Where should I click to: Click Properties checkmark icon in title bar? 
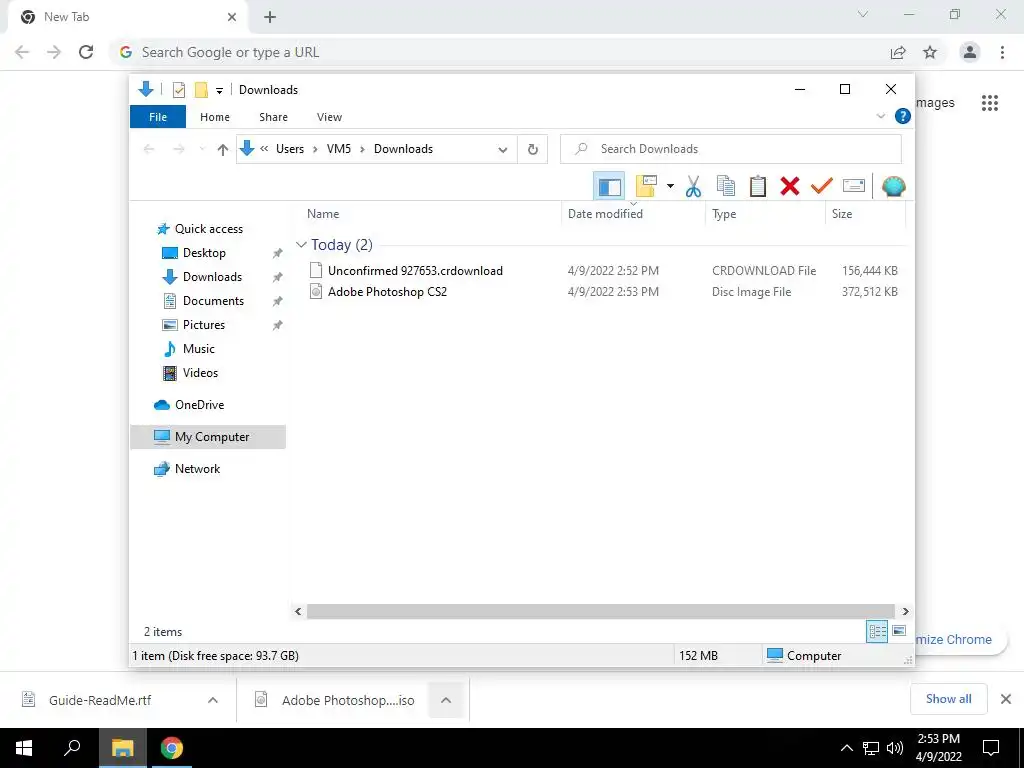point(179,89)
